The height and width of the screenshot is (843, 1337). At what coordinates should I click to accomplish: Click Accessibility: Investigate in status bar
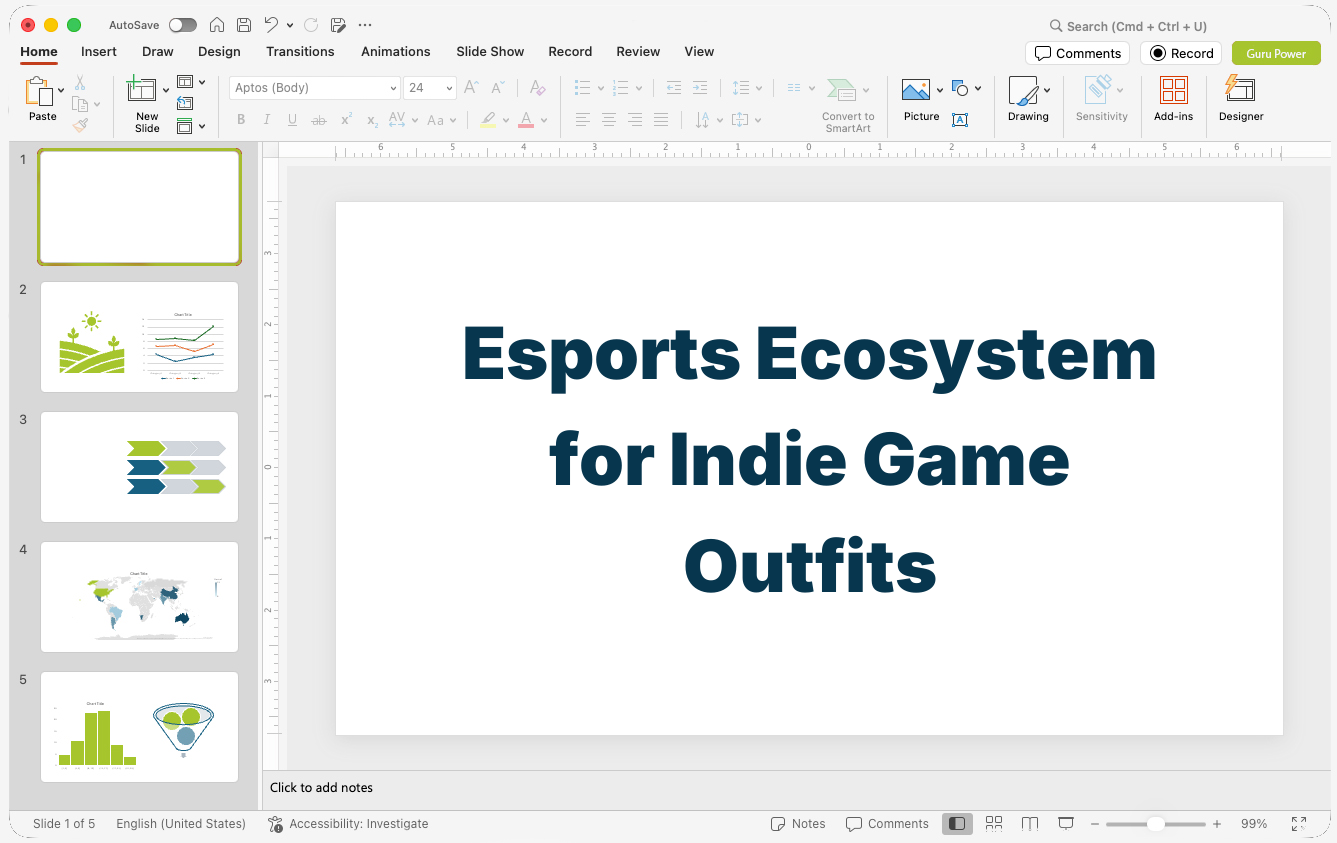click(348, 824)
